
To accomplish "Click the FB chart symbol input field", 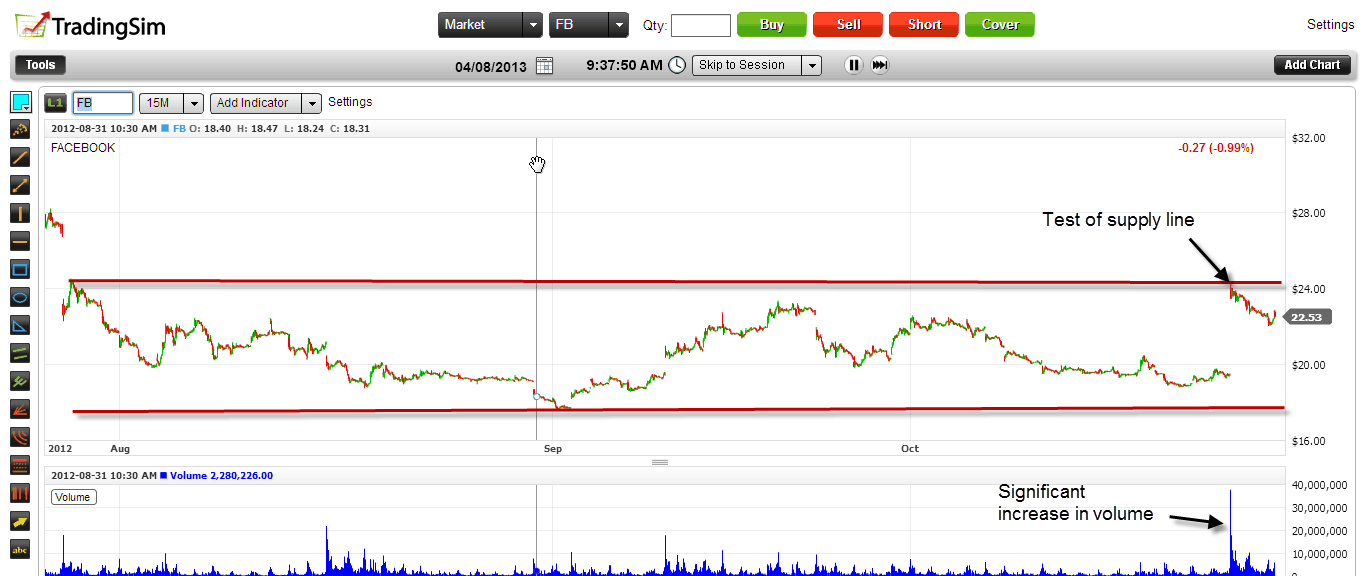I will click(x=103, y=103).
